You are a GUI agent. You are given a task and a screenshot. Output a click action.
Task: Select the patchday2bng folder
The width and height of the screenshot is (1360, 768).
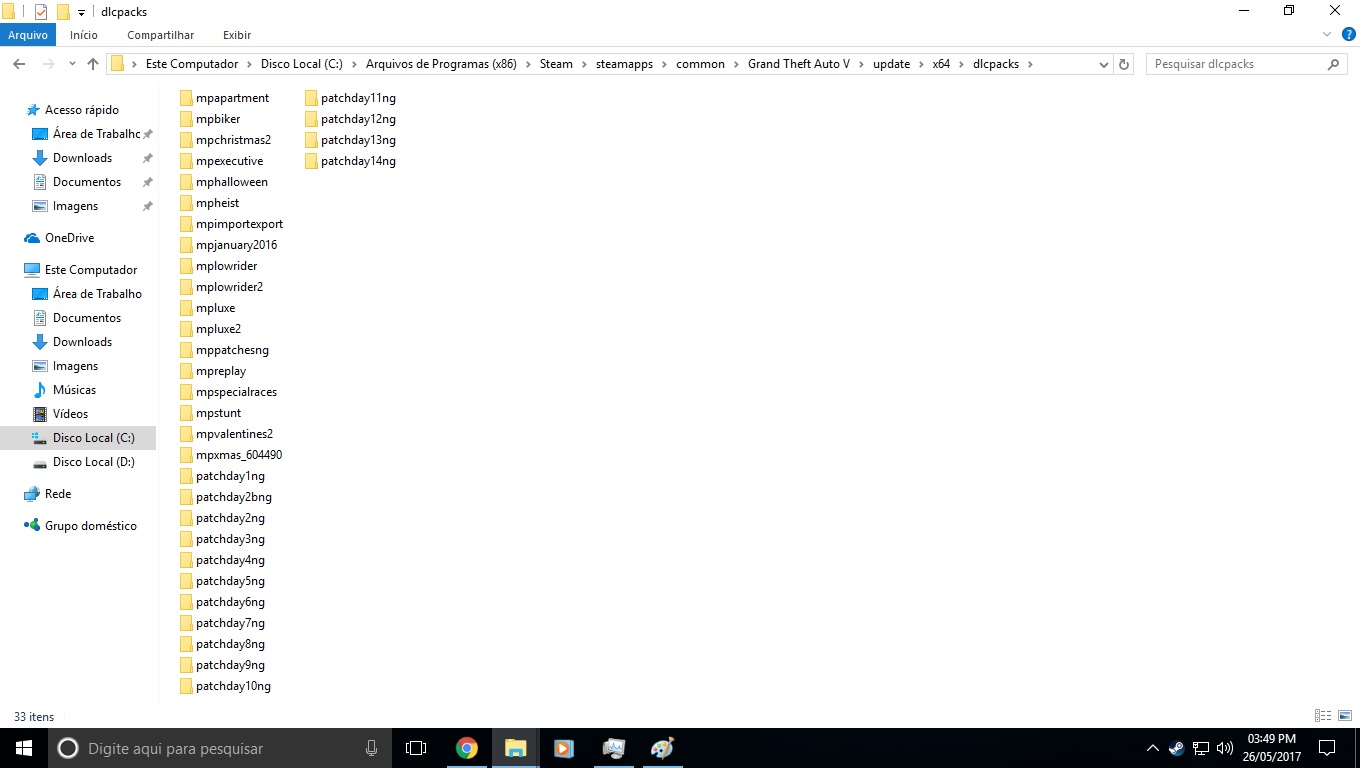(226, 497)
